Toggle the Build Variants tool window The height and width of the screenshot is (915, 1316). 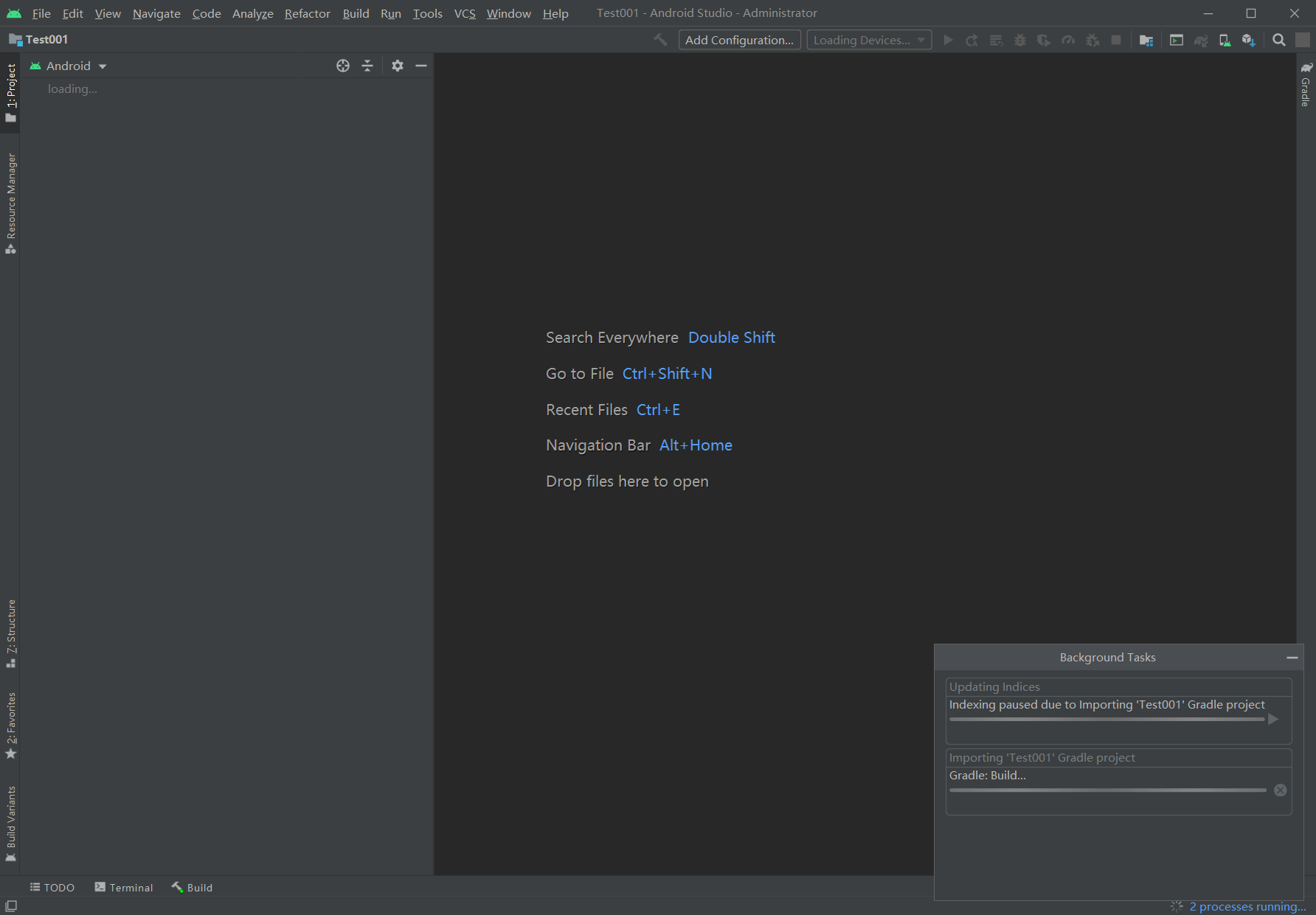coord(10,824)
